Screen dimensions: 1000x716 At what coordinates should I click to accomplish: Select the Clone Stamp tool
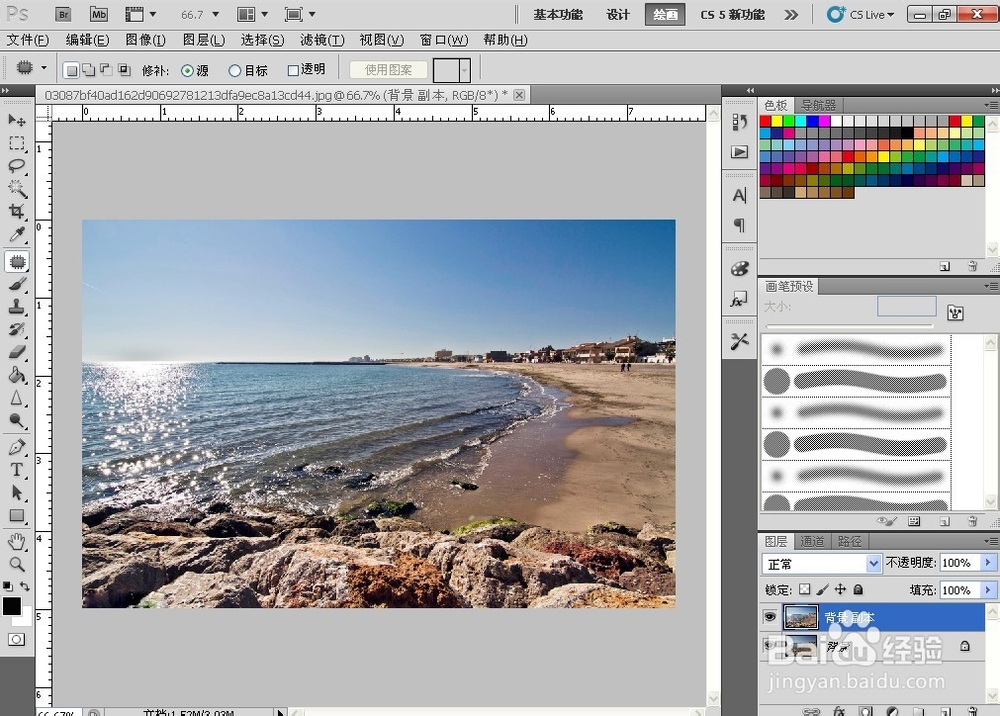coord(17,307)
